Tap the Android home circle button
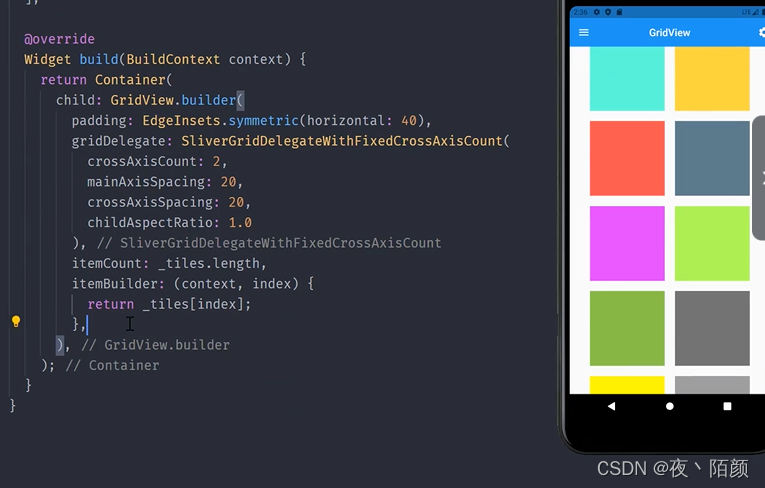The width and height of the screenshot is (765, 488). [x=669, y=406]
